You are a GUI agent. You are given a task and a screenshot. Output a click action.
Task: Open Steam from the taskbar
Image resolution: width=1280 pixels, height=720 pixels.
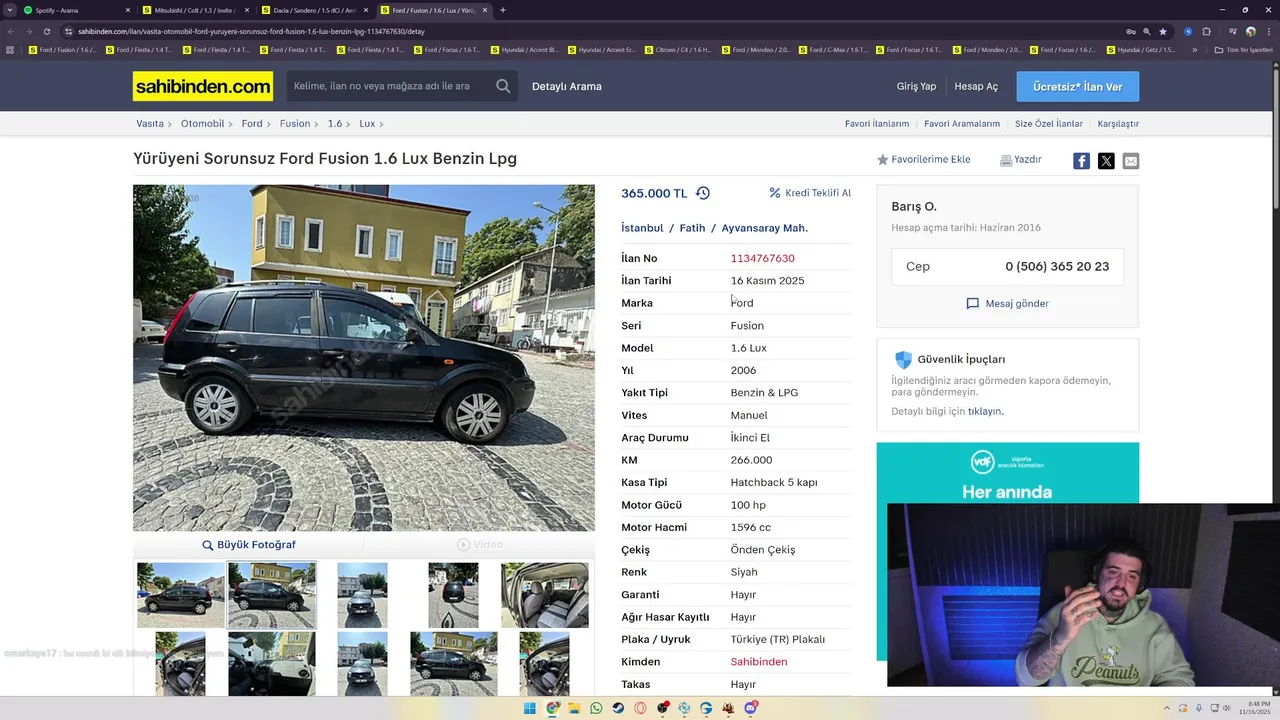(x=618, y=708)
